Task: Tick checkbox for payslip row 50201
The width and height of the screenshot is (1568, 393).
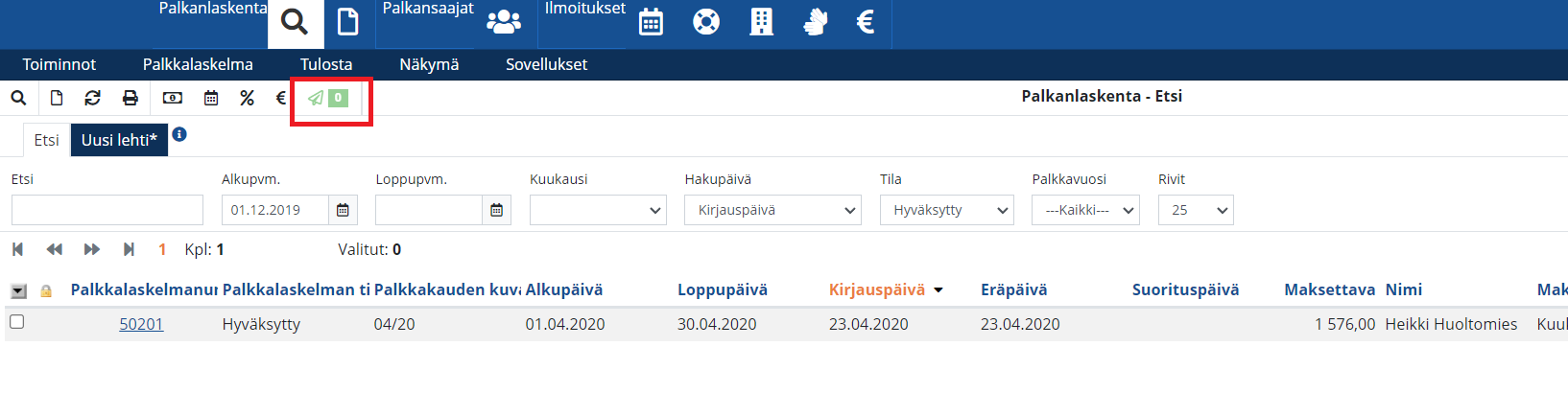Action: [16, 322]
